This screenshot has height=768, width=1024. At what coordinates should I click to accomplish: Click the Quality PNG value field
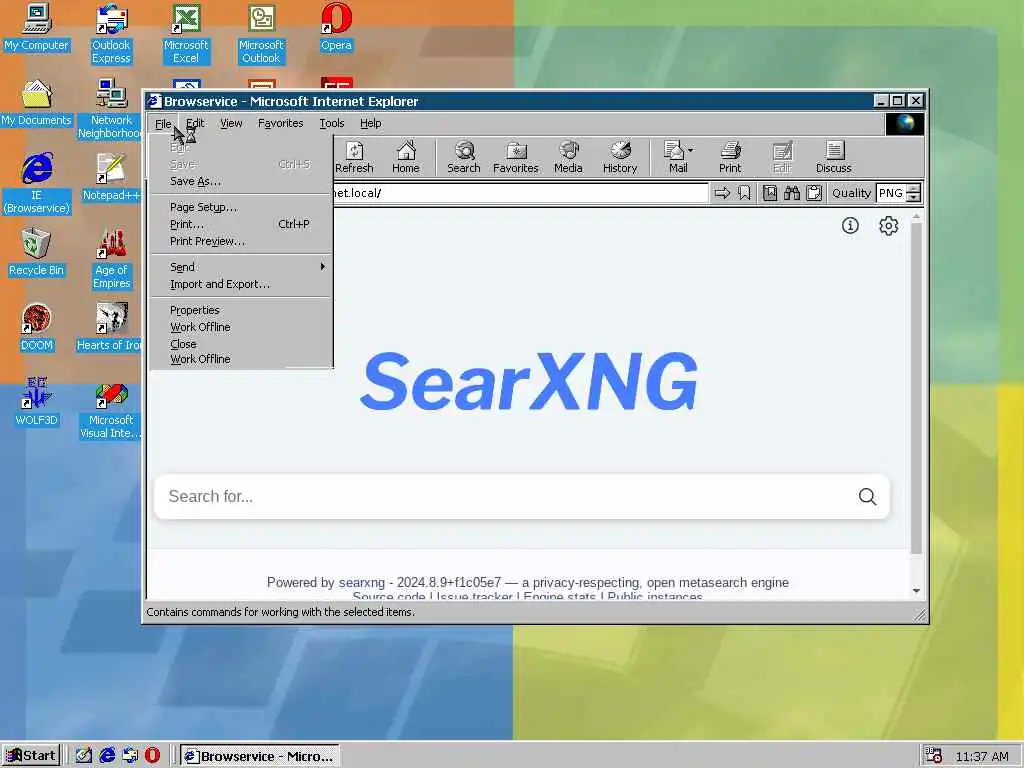(891, 193)
